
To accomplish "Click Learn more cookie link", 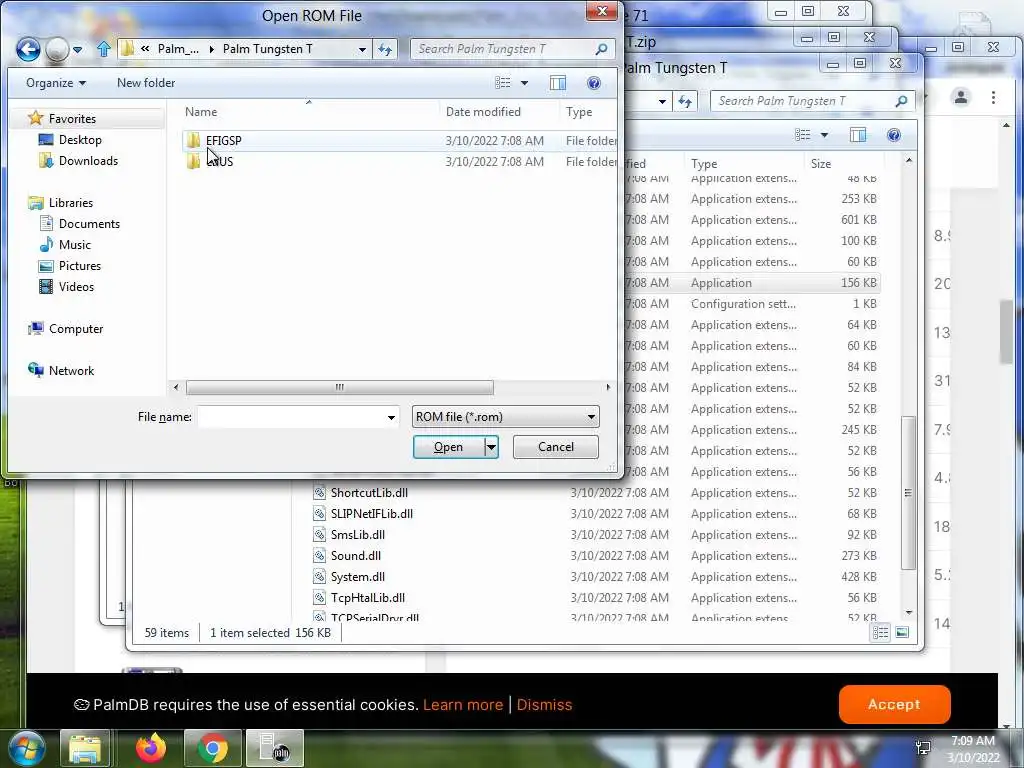I will point(462,705).
